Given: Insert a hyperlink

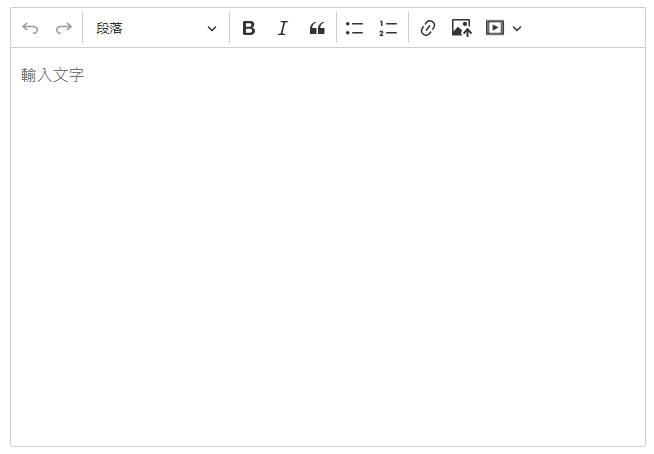Looking at the screenshot, I should click(x=428, y=28).
